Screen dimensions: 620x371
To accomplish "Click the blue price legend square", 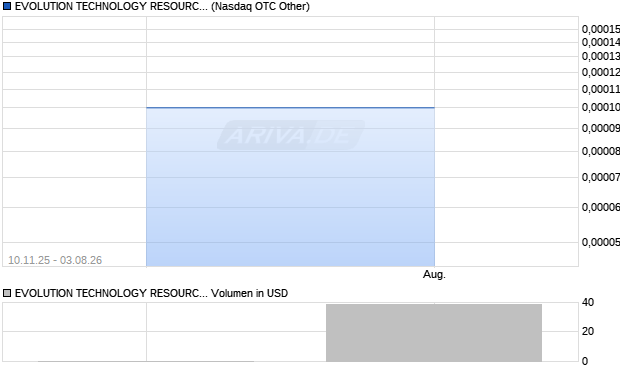I will click(x=7, y=6).
